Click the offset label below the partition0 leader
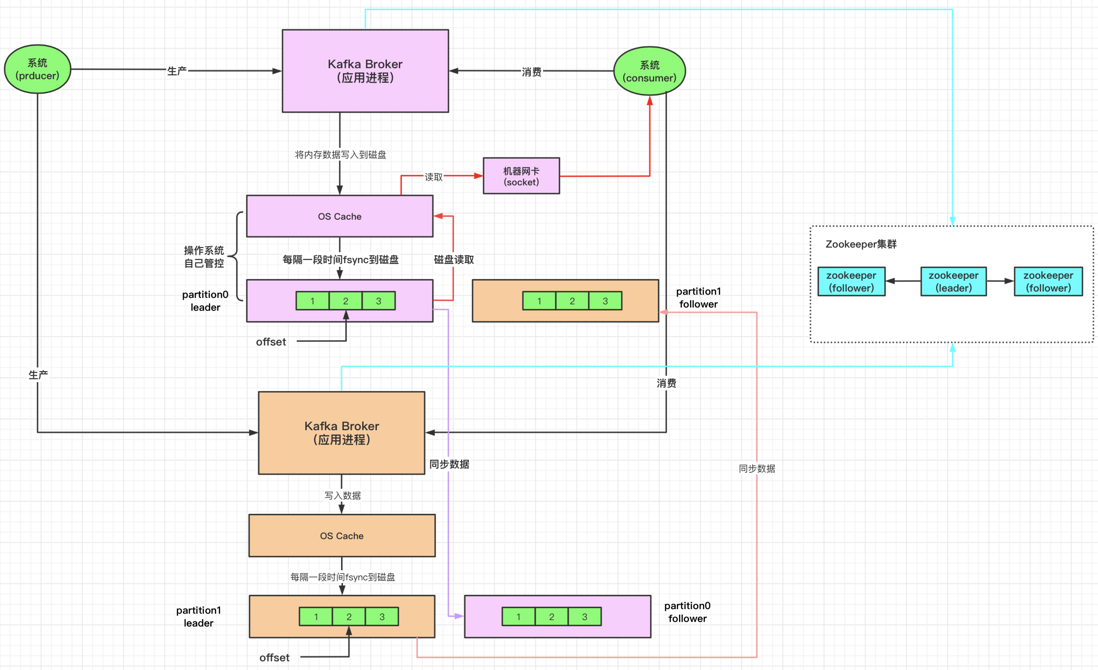Viewport: 1098px width, 670px height. pos(271,342)
